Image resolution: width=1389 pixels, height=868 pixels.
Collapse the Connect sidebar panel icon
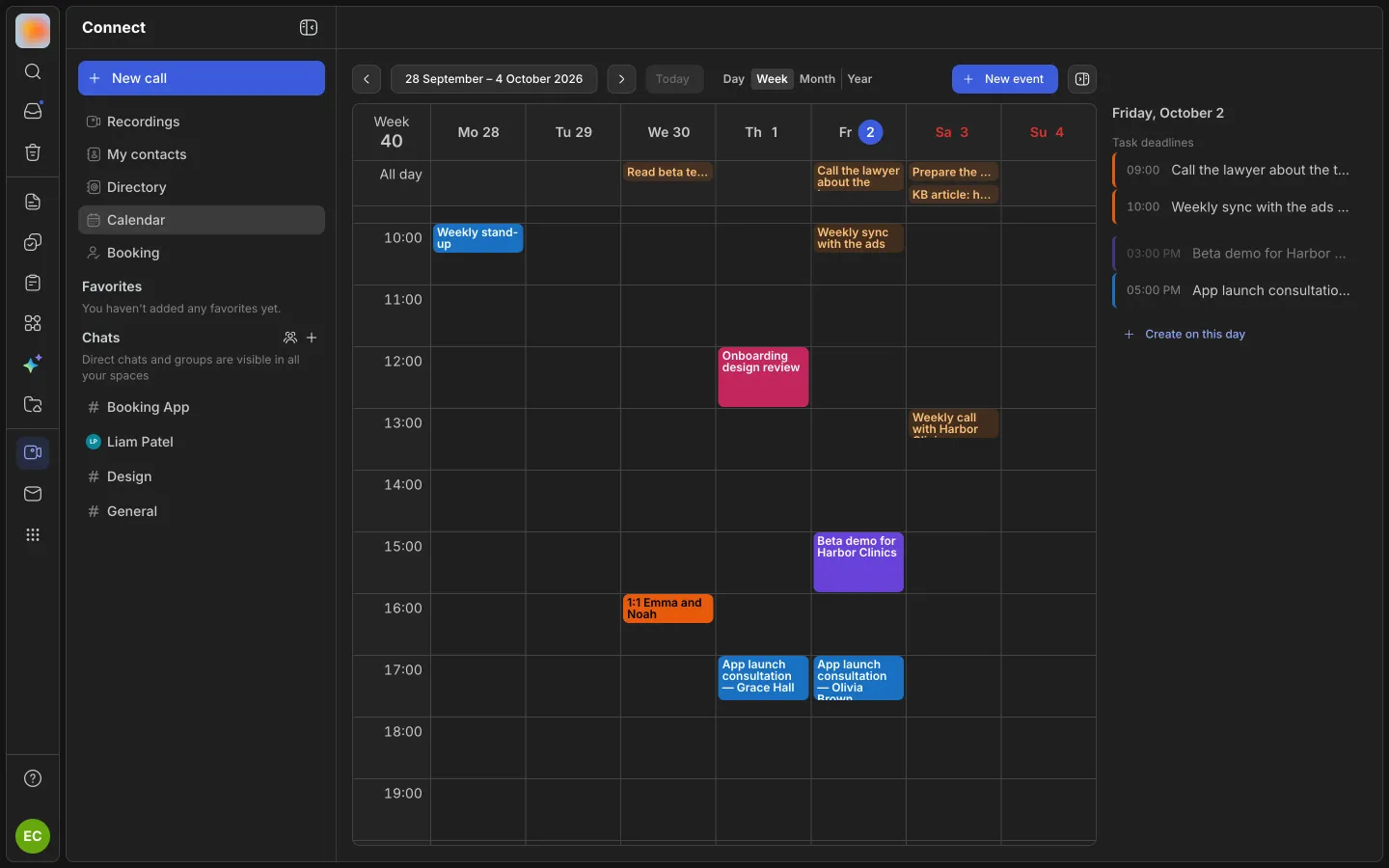click(309, 27)
